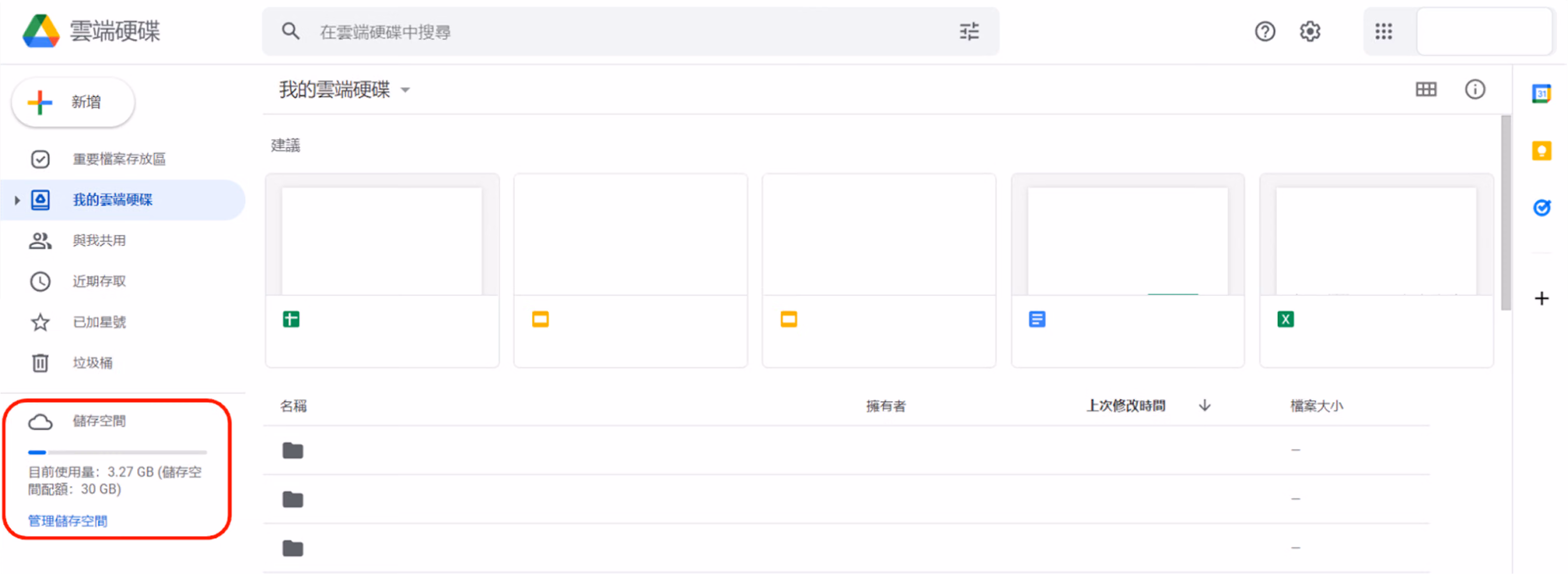Open 已加星號 in sidebar

coord(99,322)
